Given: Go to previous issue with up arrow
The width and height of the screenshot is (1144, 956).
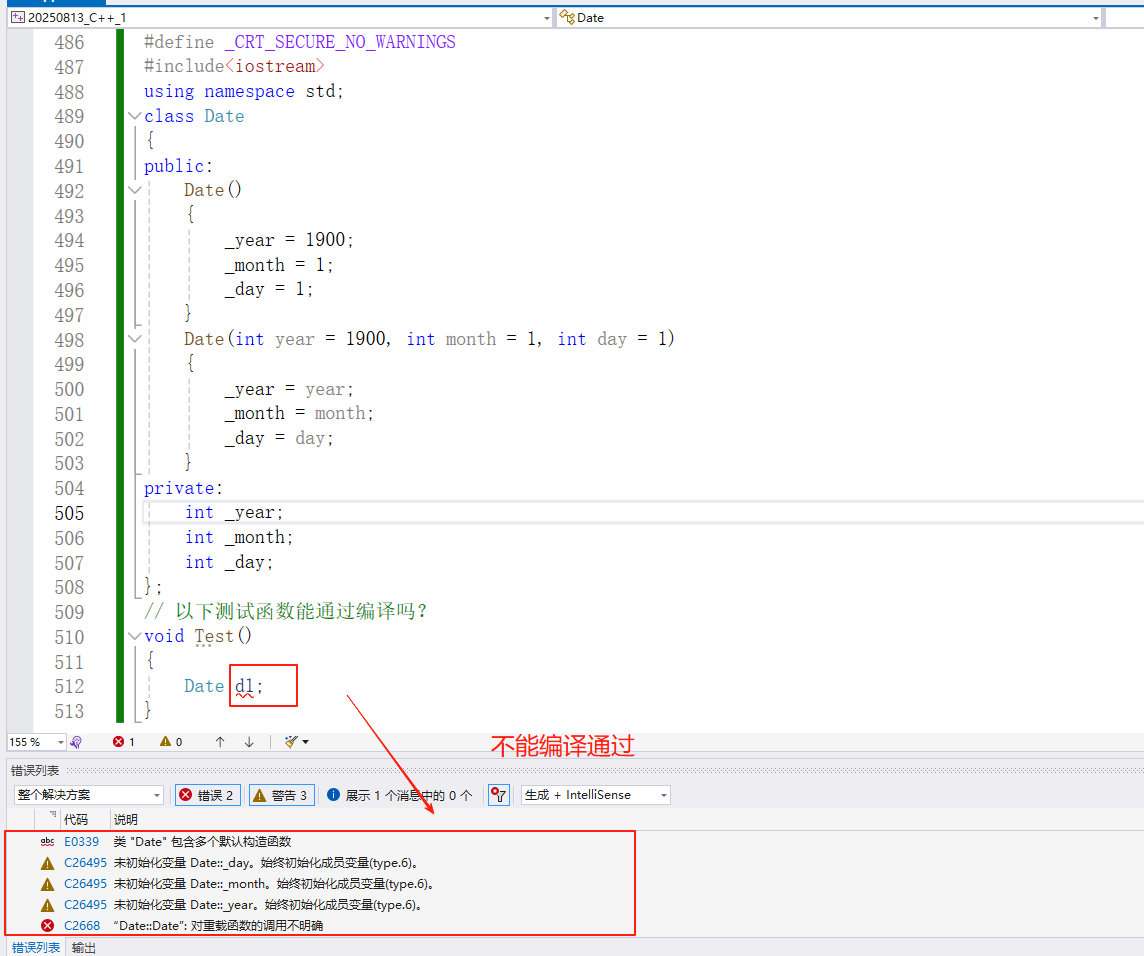Looking at the screenshot, I should [220, 742].
